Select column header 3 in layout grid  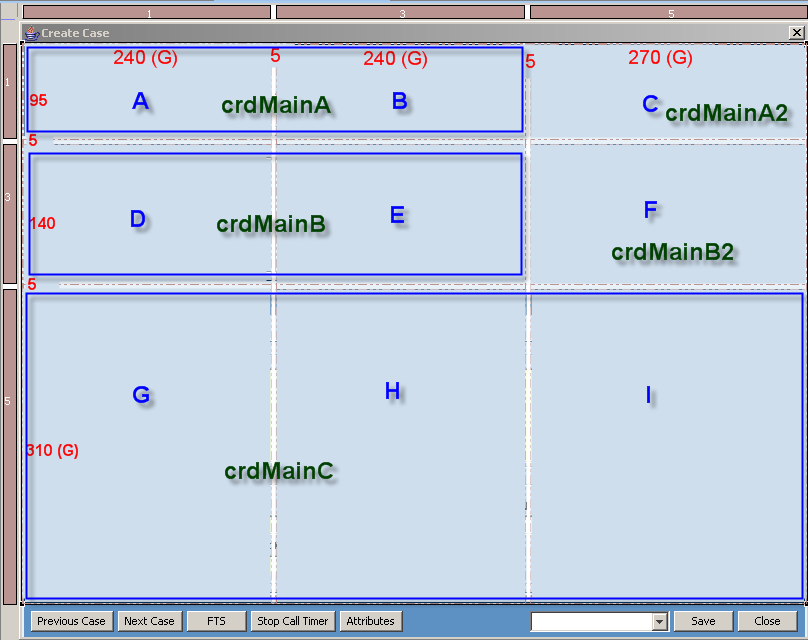click(400, 13)
